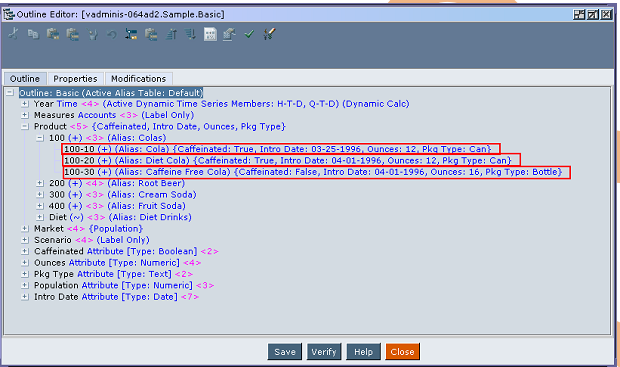The image size is (620, 367).
Task: Expand the Diet Drinks member
Action: (40, 217)
